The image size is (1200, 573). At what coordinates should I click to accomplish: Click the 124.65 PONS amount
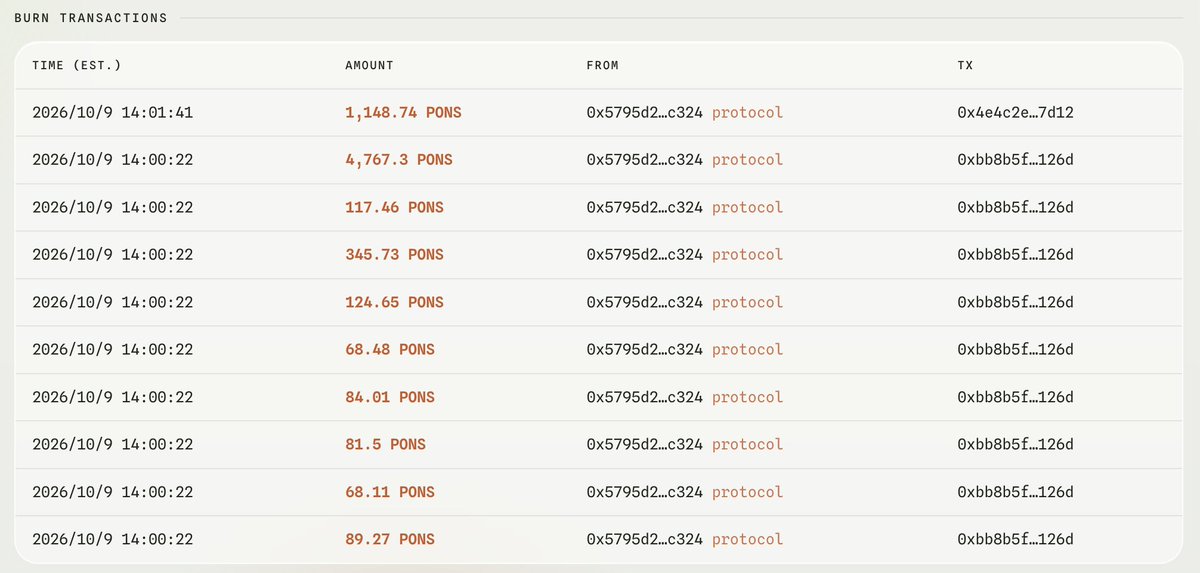394,302
